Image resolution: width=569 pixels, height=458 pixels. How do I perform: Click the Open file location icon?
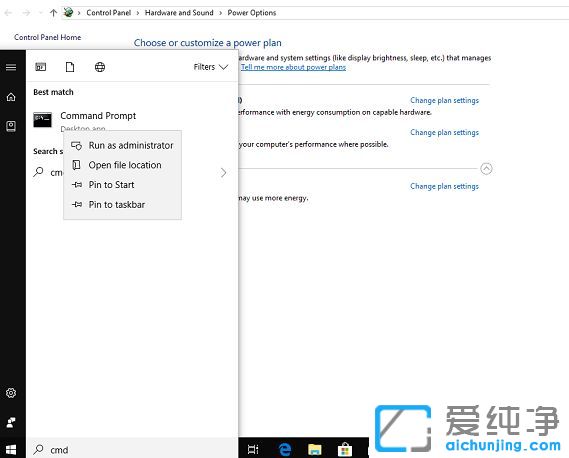(77, 165)
